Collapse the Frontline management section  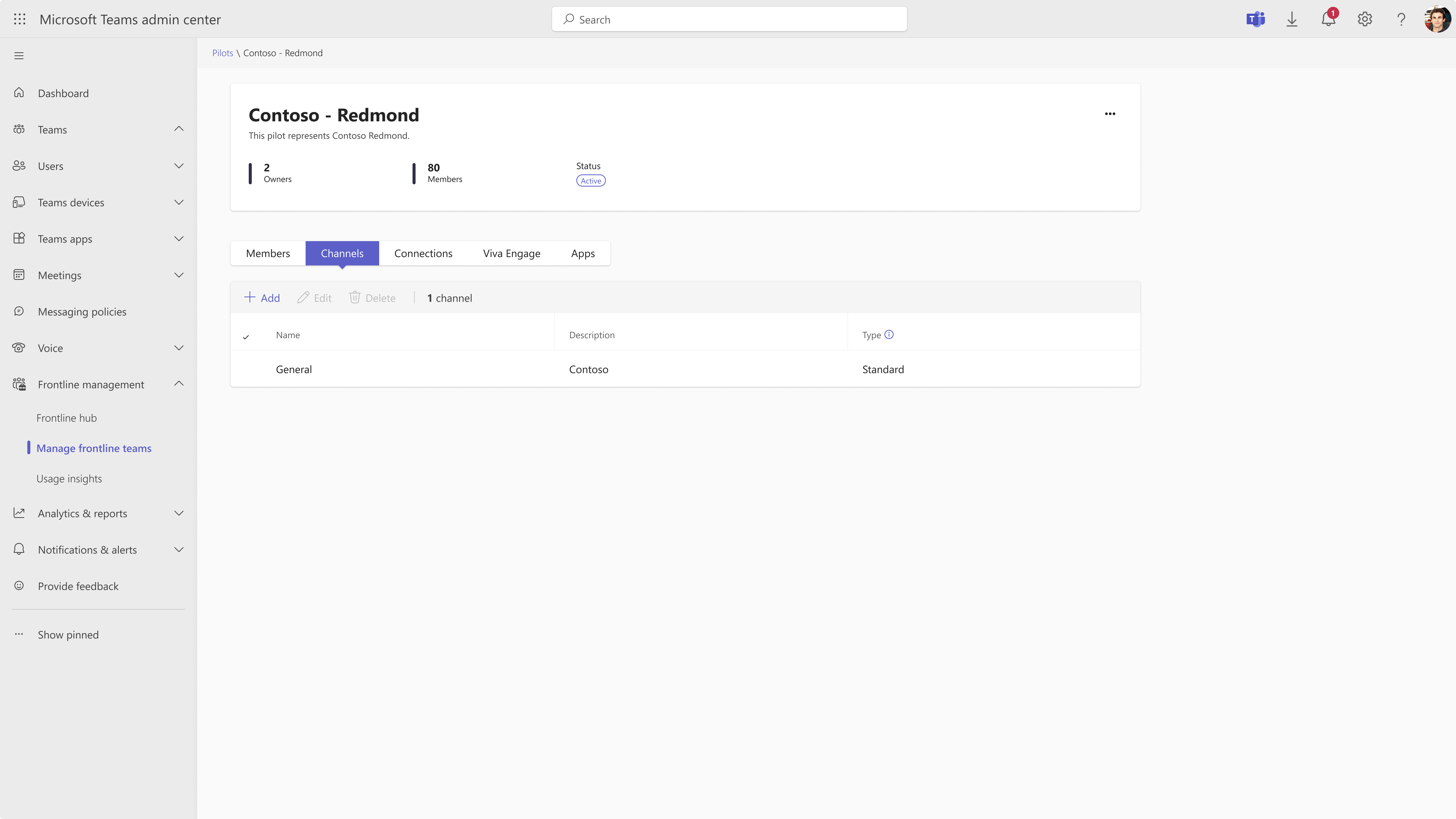click(x=179, y=384)
